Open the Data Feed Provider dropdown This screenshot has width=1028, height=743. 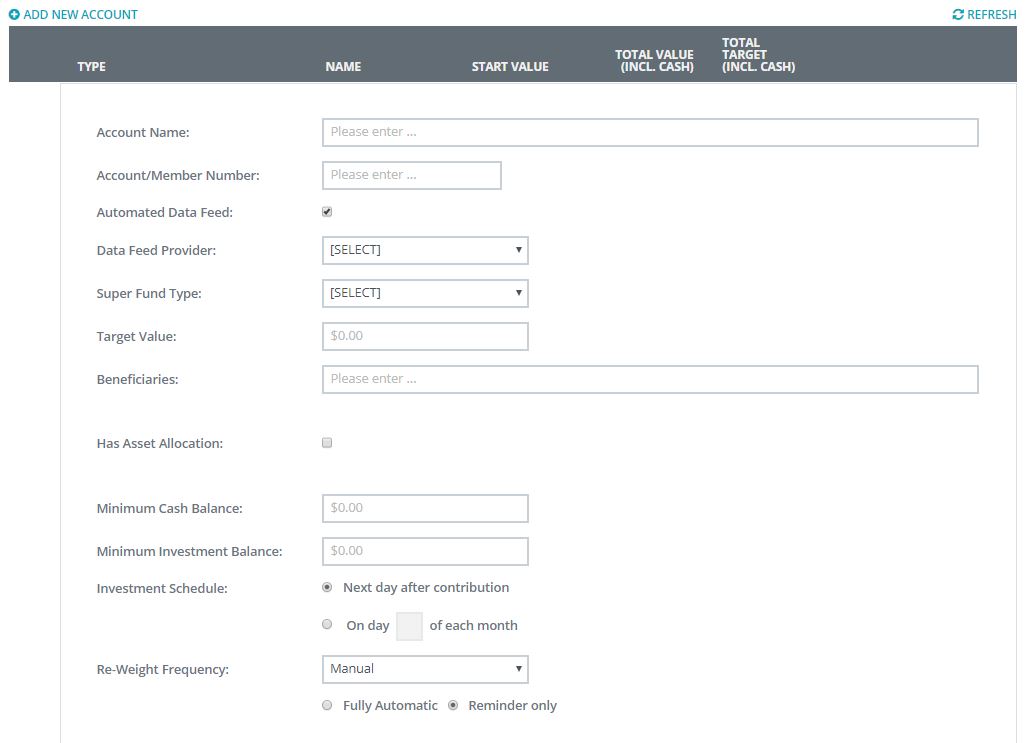pos(425,250)
